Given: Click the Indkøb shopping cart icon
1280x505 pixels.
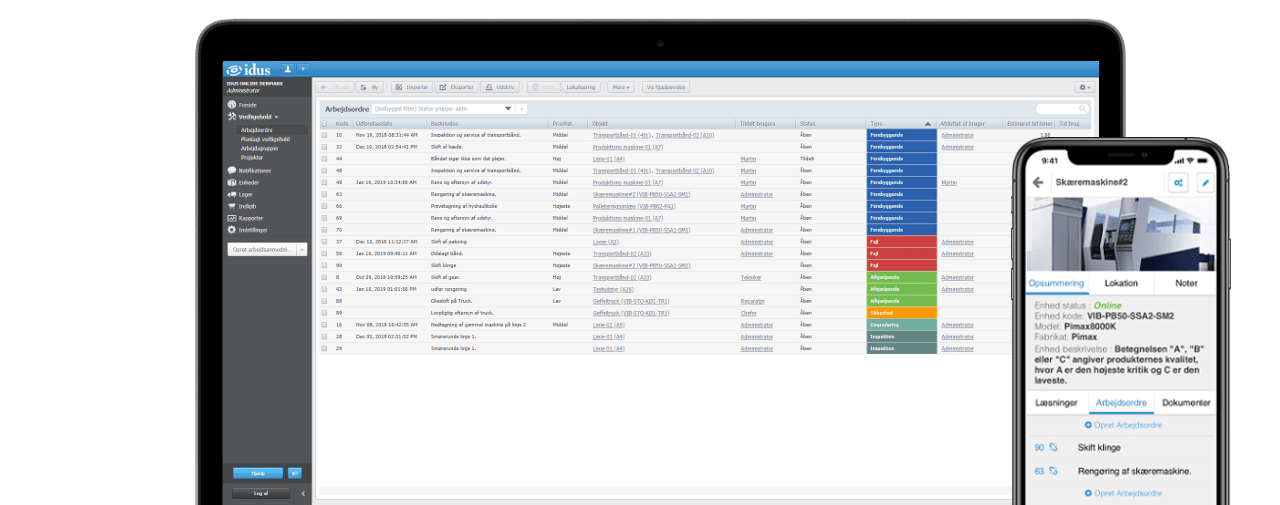Looking at the screenshot, I should pos(231,206).
